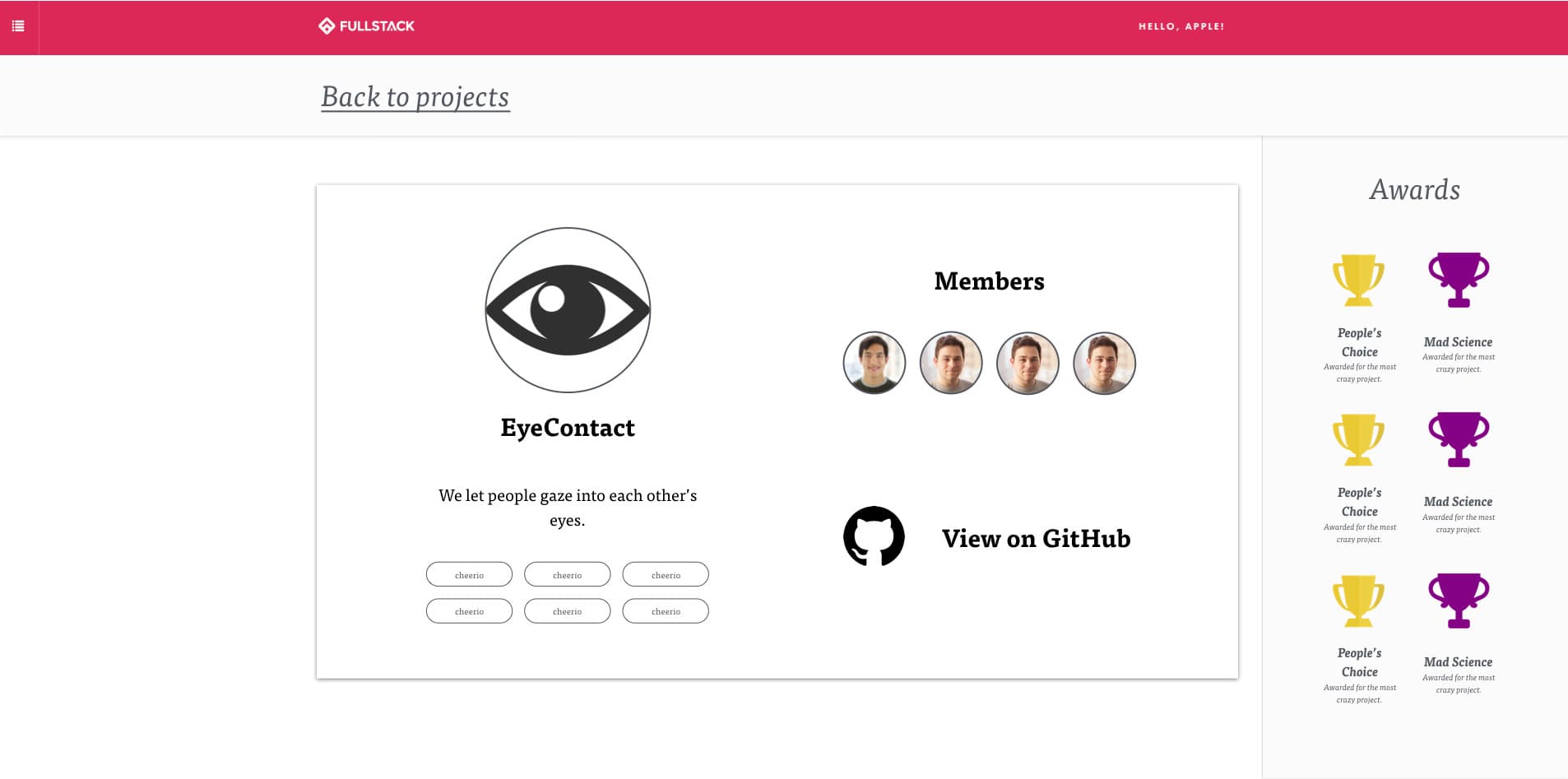Go back to projects
The image size is (1568, 779).
point(415,97)
